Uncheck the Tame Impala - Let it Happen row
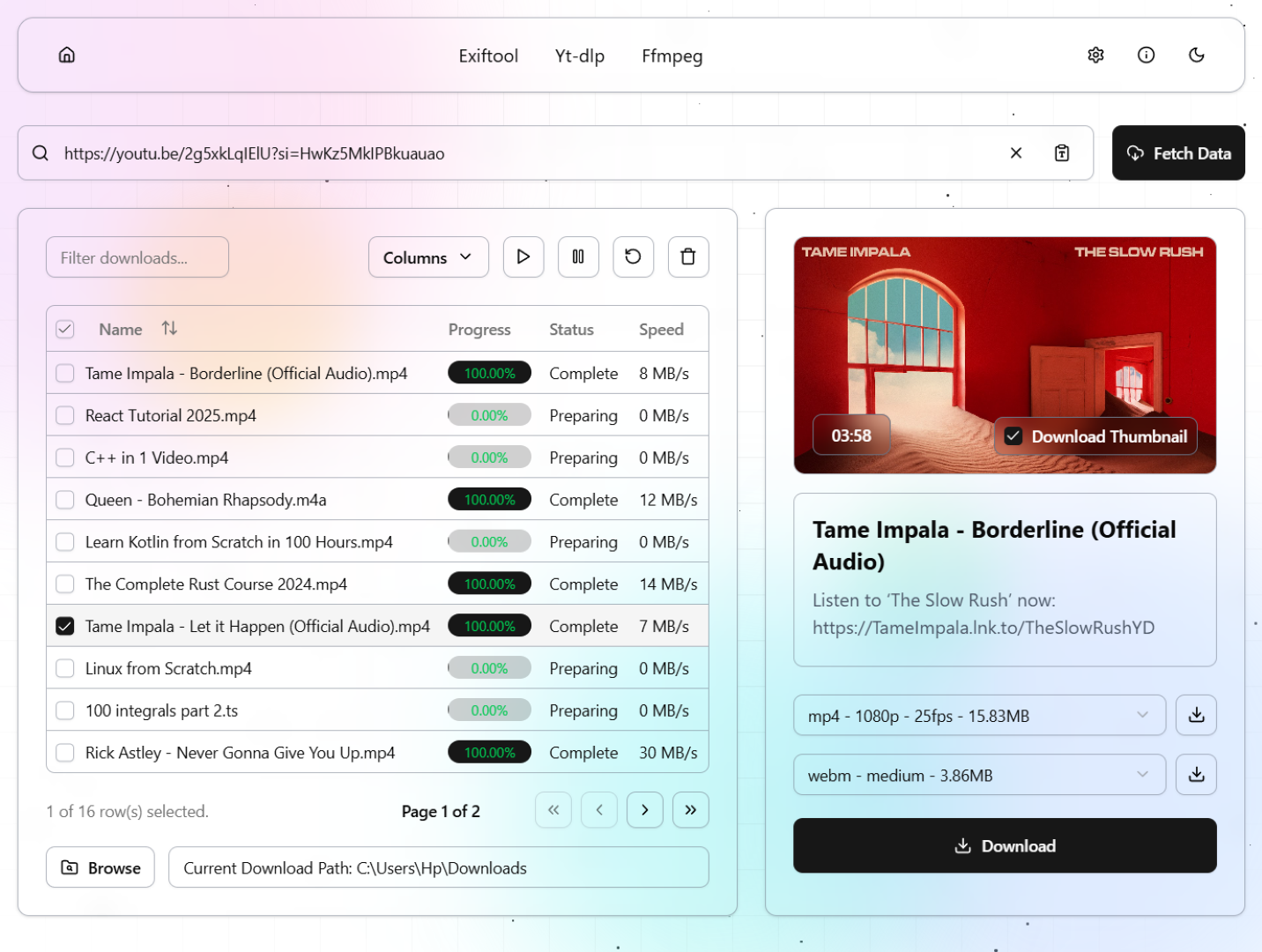Viewport: 1262px width, 952px height. (65, 627)
